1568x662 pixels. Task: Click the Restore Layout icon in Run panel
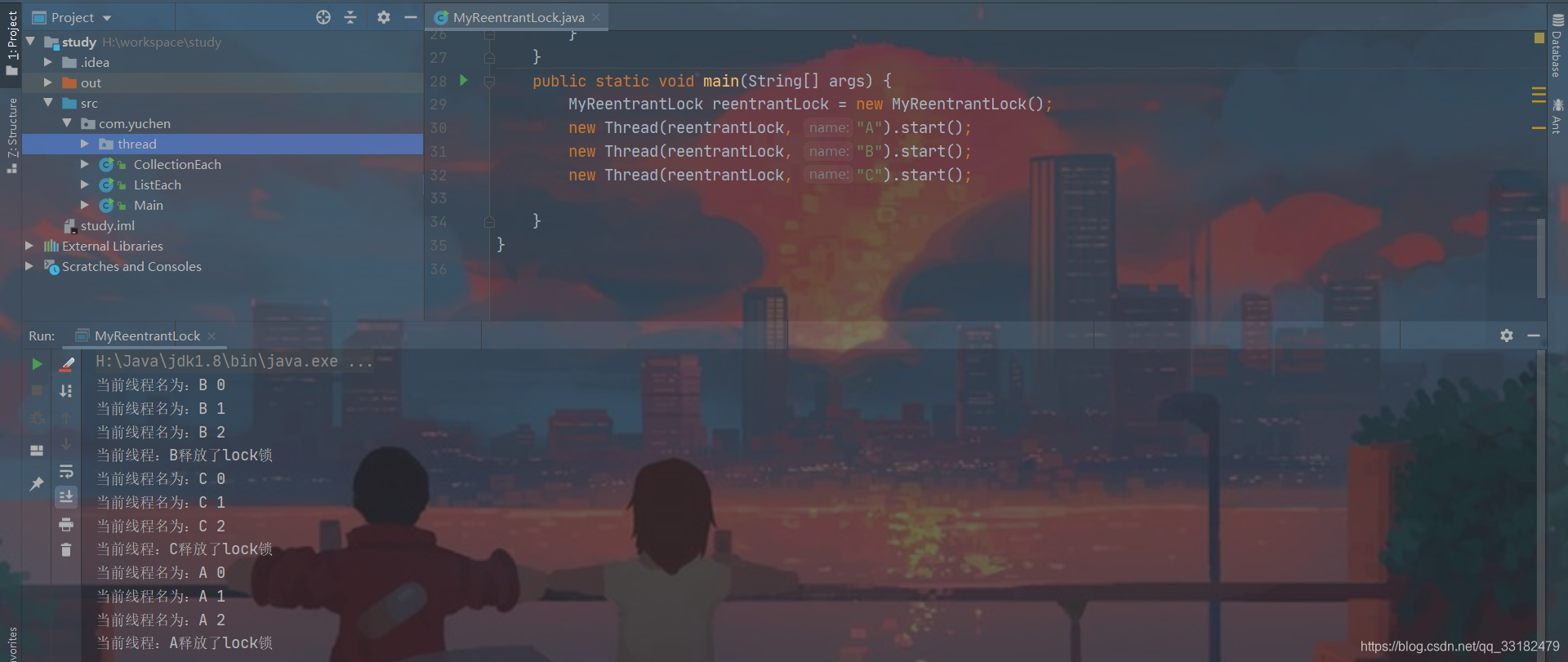point(37,450)
